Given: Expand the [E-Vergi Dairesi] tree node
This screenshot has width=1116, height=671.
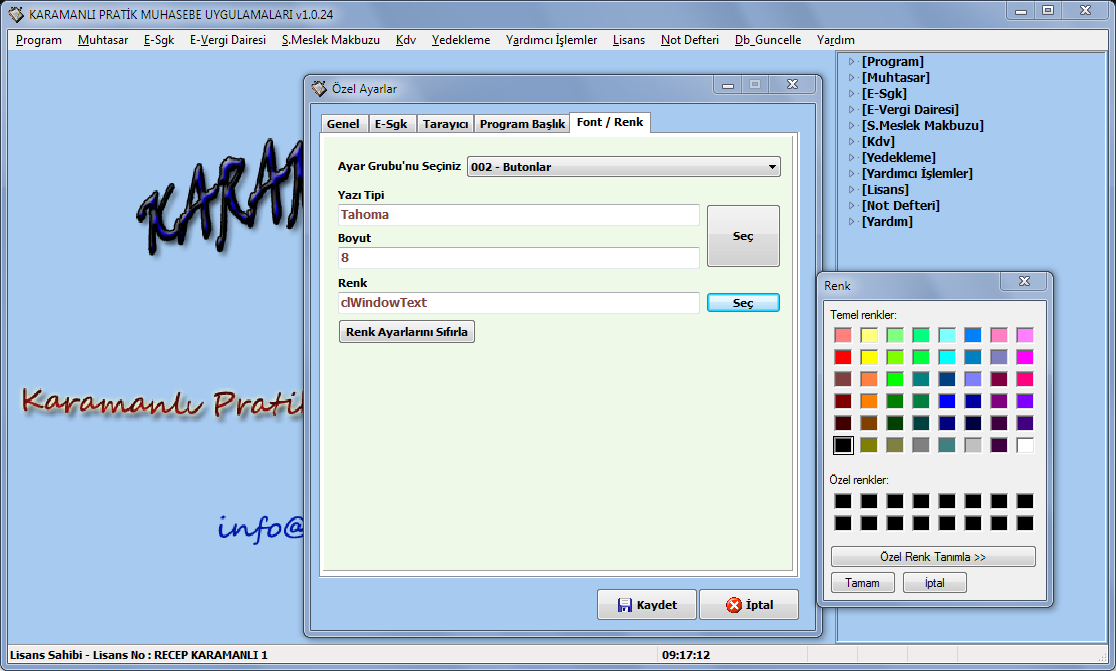Looking at the screenshot, I should pos(852,110).
